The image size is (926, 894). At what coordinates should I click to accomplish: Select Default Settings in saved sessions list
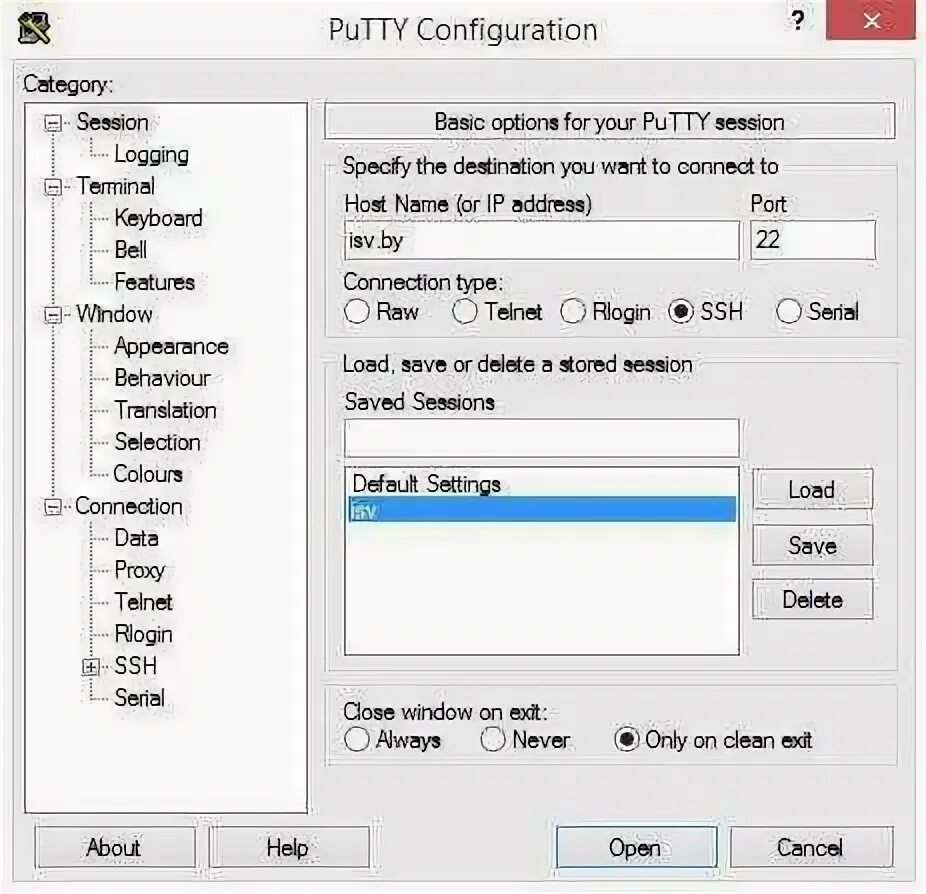click(542, 484)
